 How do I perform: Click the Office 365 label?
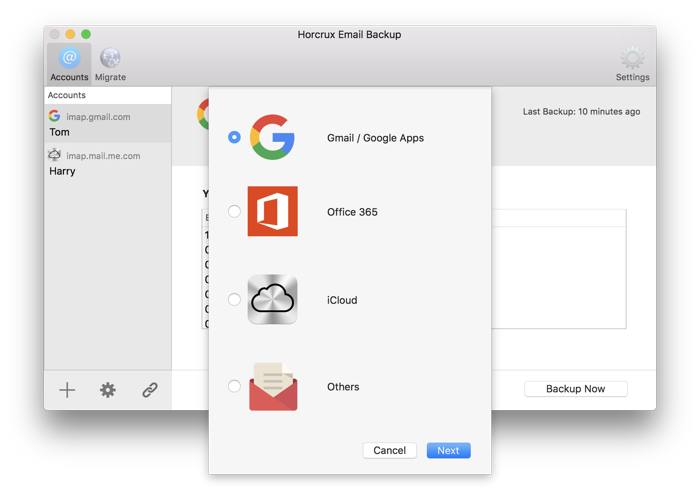352,212
